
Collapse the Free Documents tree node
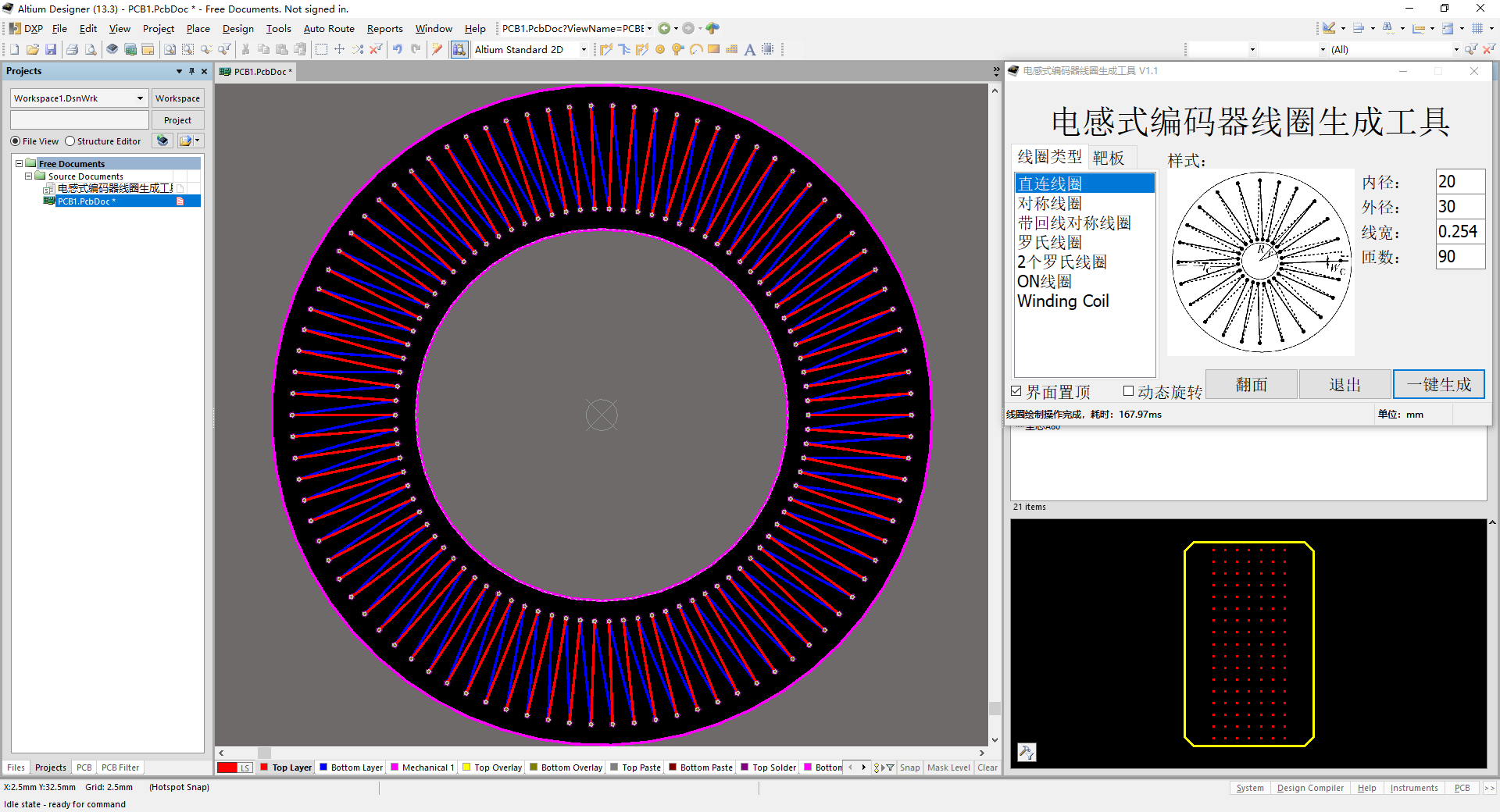pos(20,164)
